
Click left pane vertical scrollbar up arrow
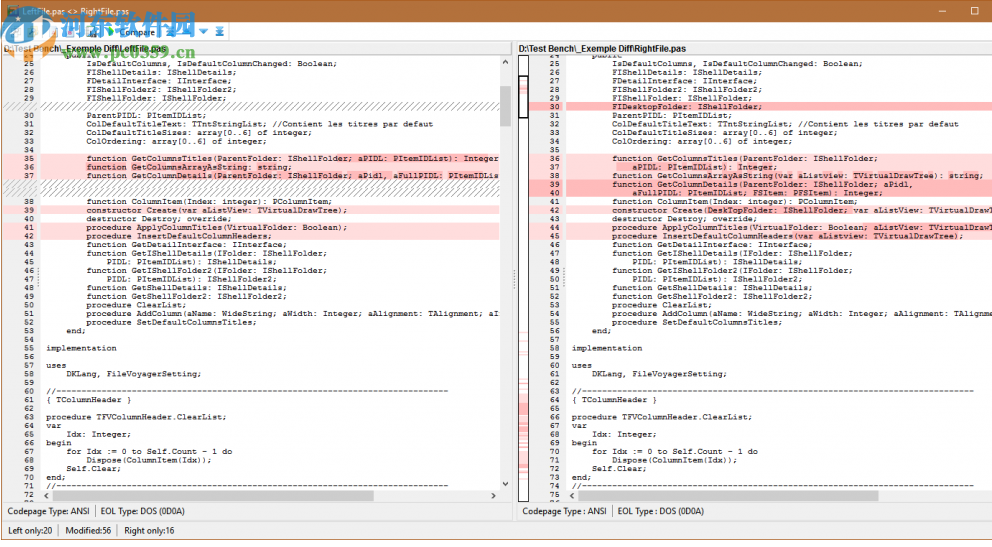coord(505,63)
